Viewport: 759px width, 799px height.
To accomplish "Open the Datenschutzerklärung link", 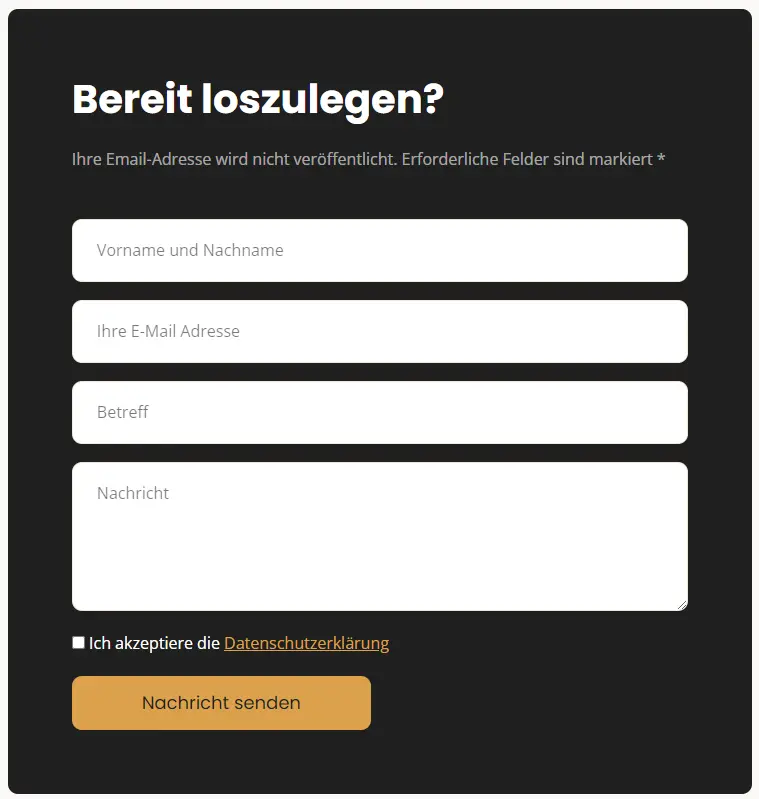I will (306, 643).
